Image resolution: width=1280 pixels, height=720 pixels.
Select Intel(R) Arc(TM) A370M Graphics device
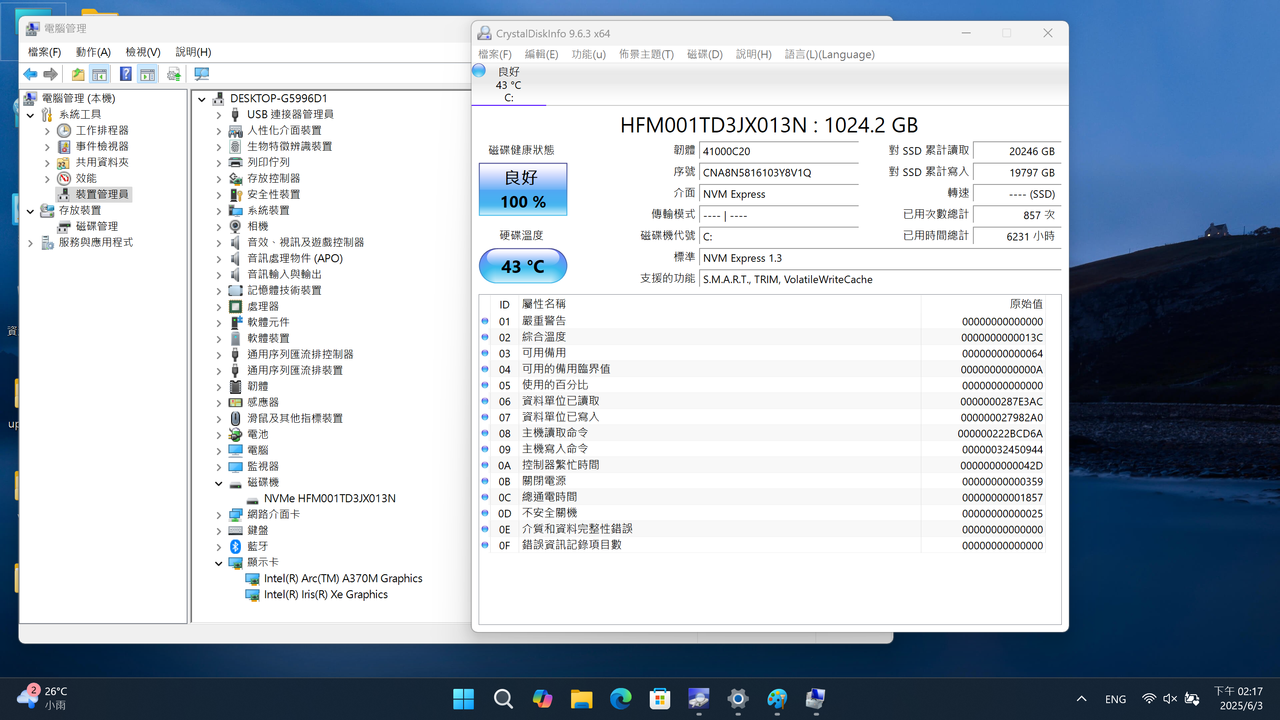[343, 579]
